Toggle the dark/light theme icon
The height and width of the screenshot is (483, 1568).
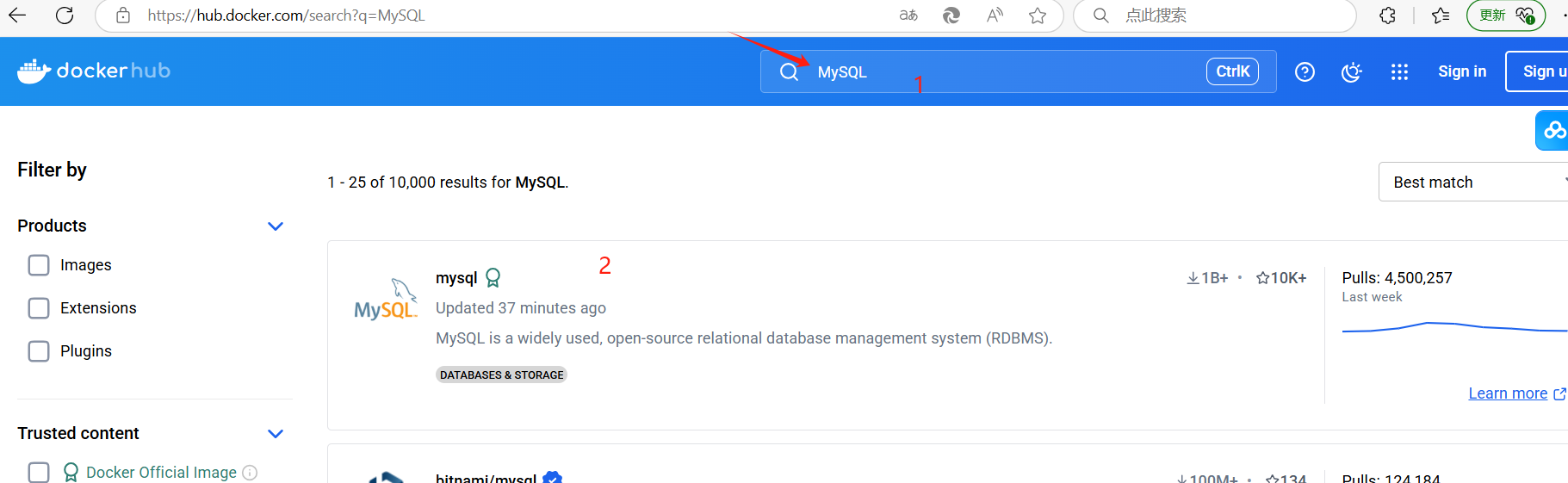[x=1352, y=71]
